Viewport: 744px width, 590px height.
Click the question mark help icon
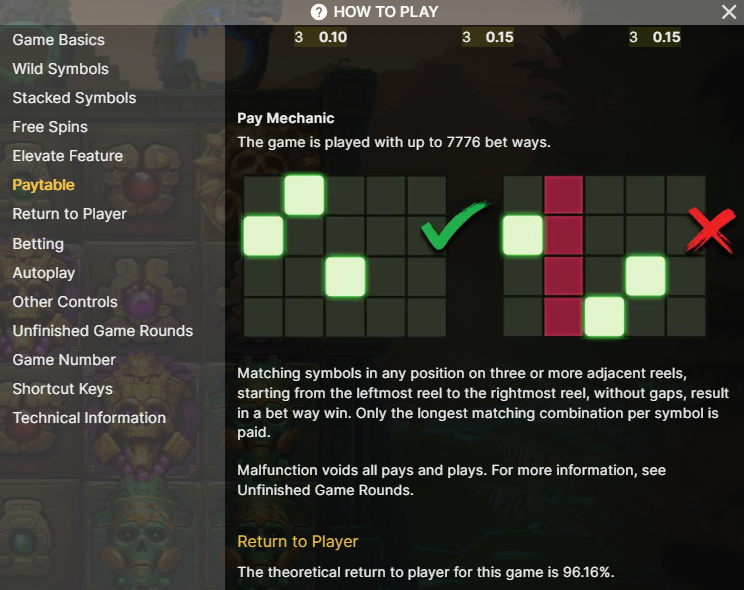coord(319,12)
